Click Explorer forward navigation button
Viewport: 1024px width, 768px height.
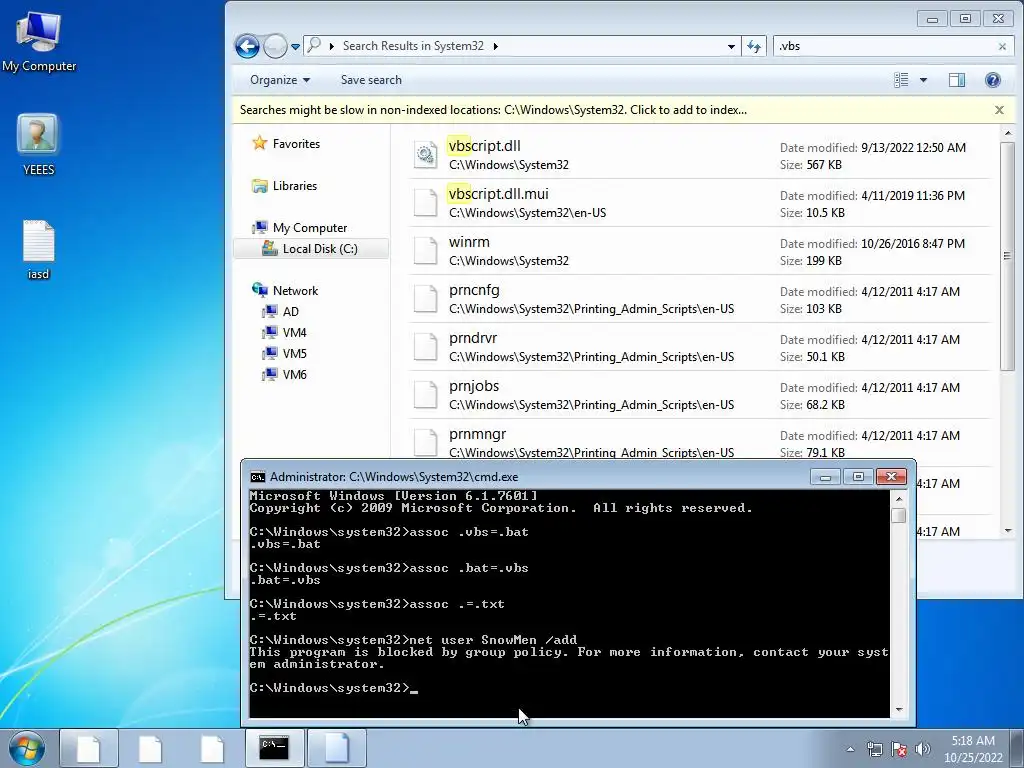(x=275, y=46)
